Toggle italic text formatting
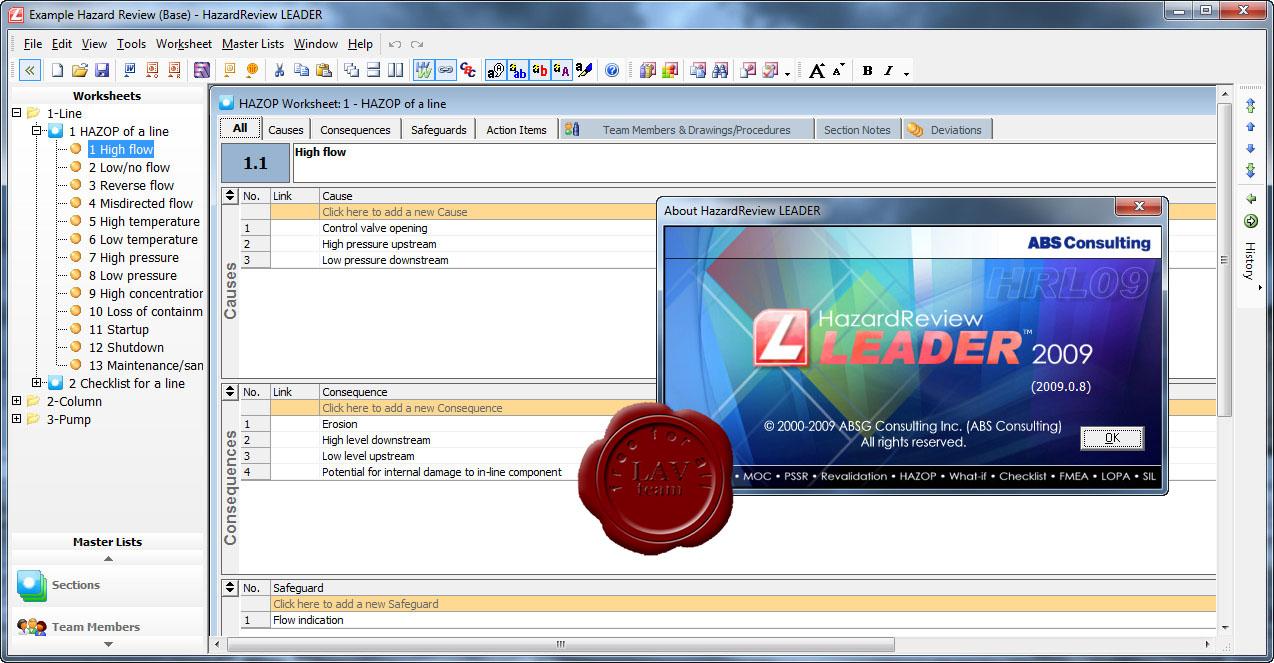This screenshot has height=663, width=1274. 887,70
